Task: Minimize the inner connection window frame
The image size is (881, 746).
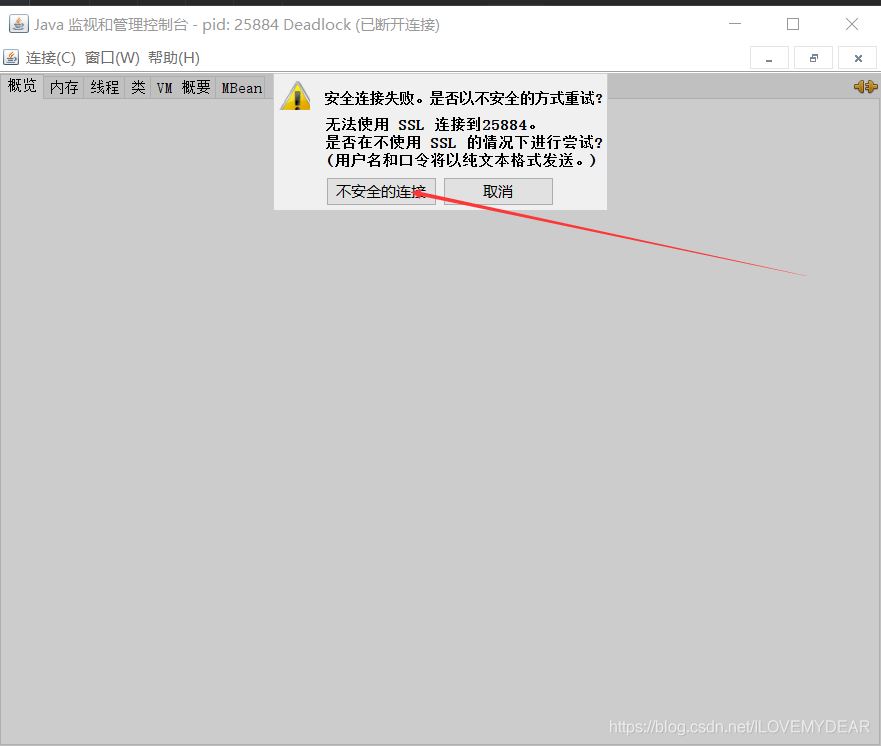Action: tap(768, 58)
